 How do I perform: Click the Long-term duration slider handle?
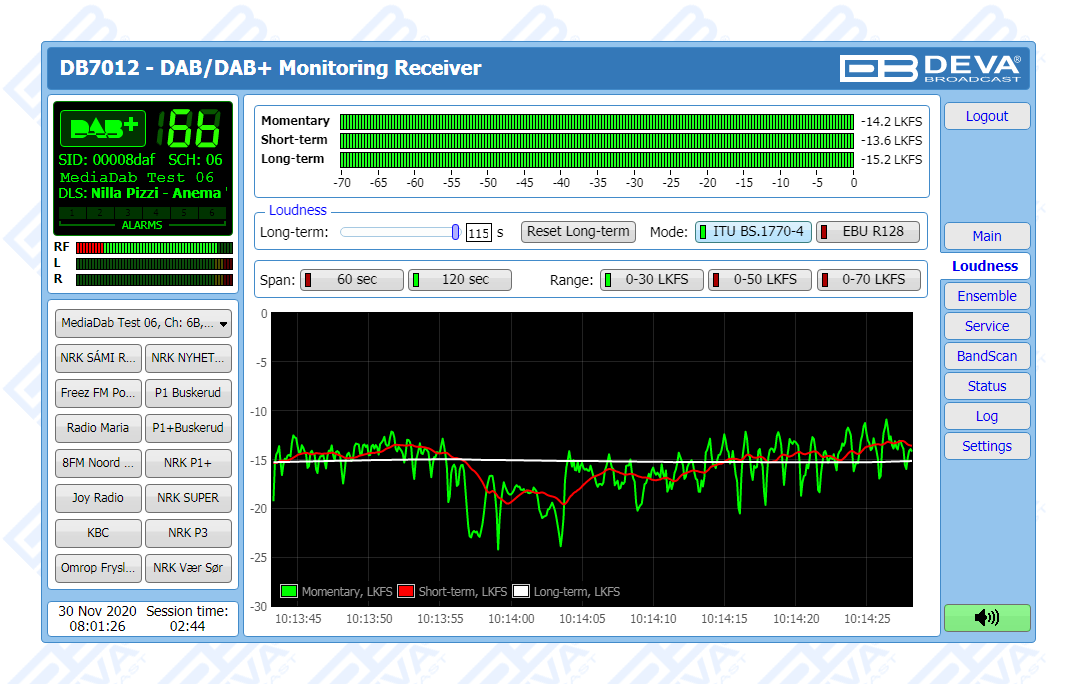tap(455, 232)
